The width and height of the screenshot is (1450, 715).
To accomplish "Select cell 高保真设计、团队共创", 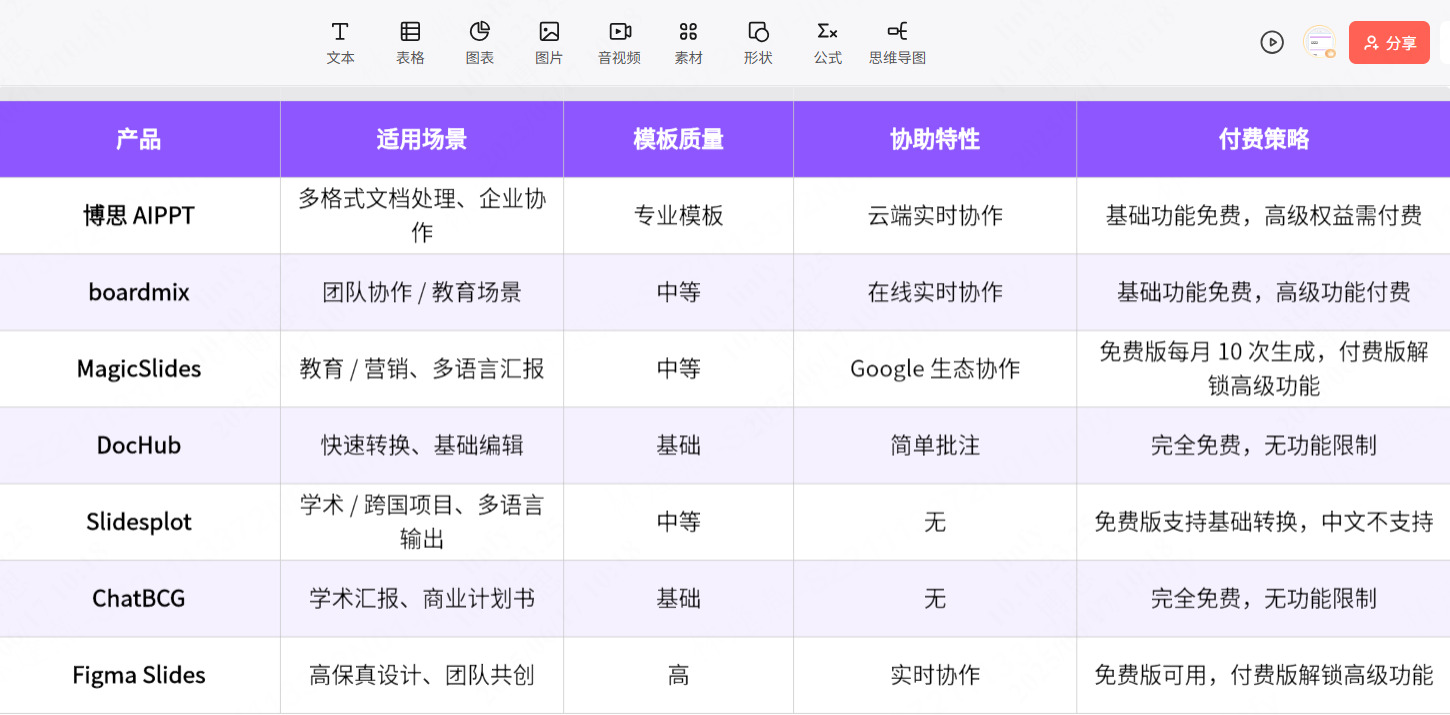I will click(422, 675).
